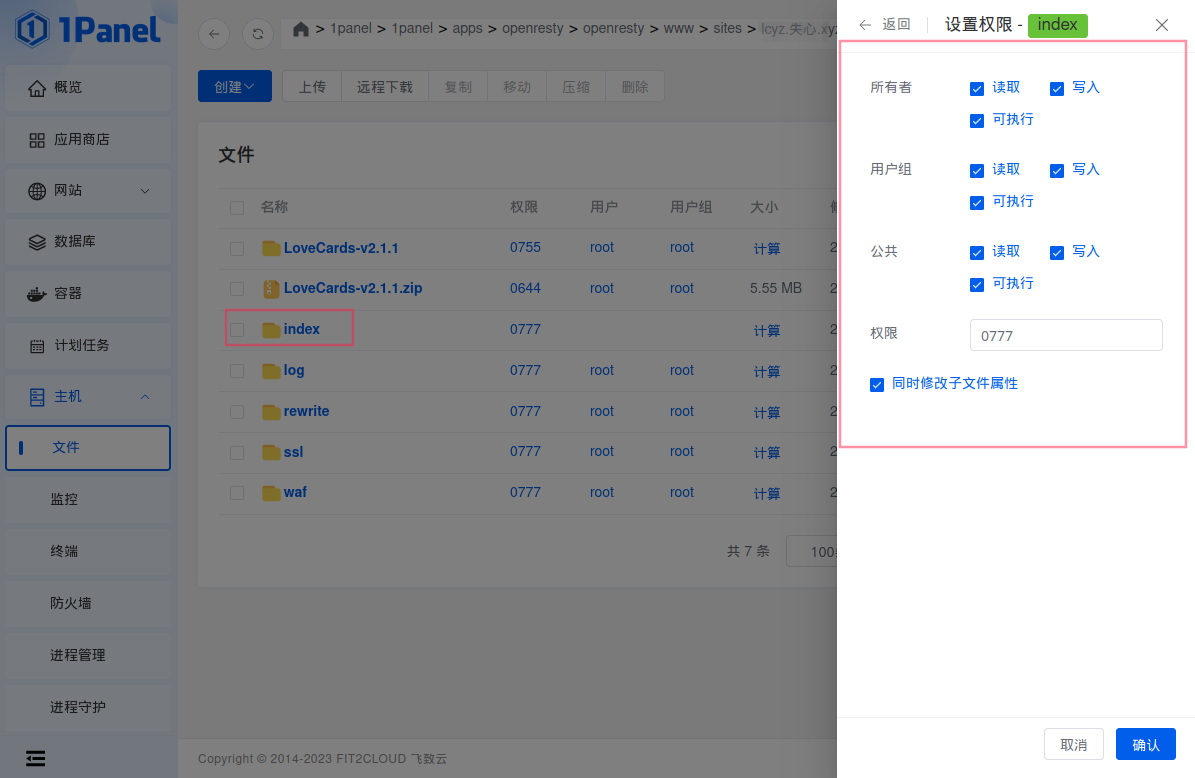The height and width of the screenshot is (778, 1195).
Task: Click the 0755 permission link
Action: click(525, 248)
